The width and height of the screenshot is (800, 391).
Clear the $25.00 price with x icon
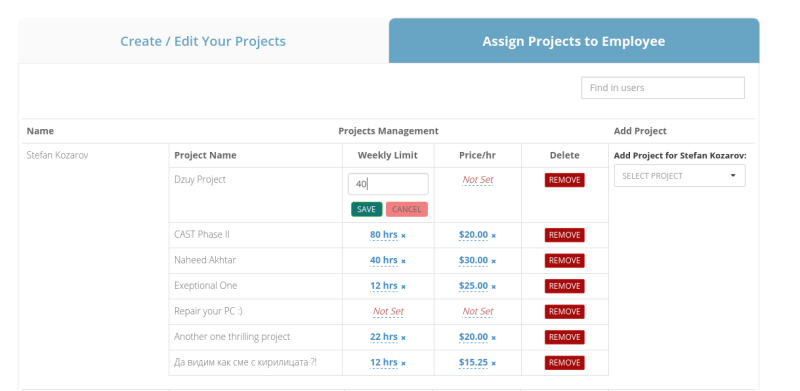493,287
